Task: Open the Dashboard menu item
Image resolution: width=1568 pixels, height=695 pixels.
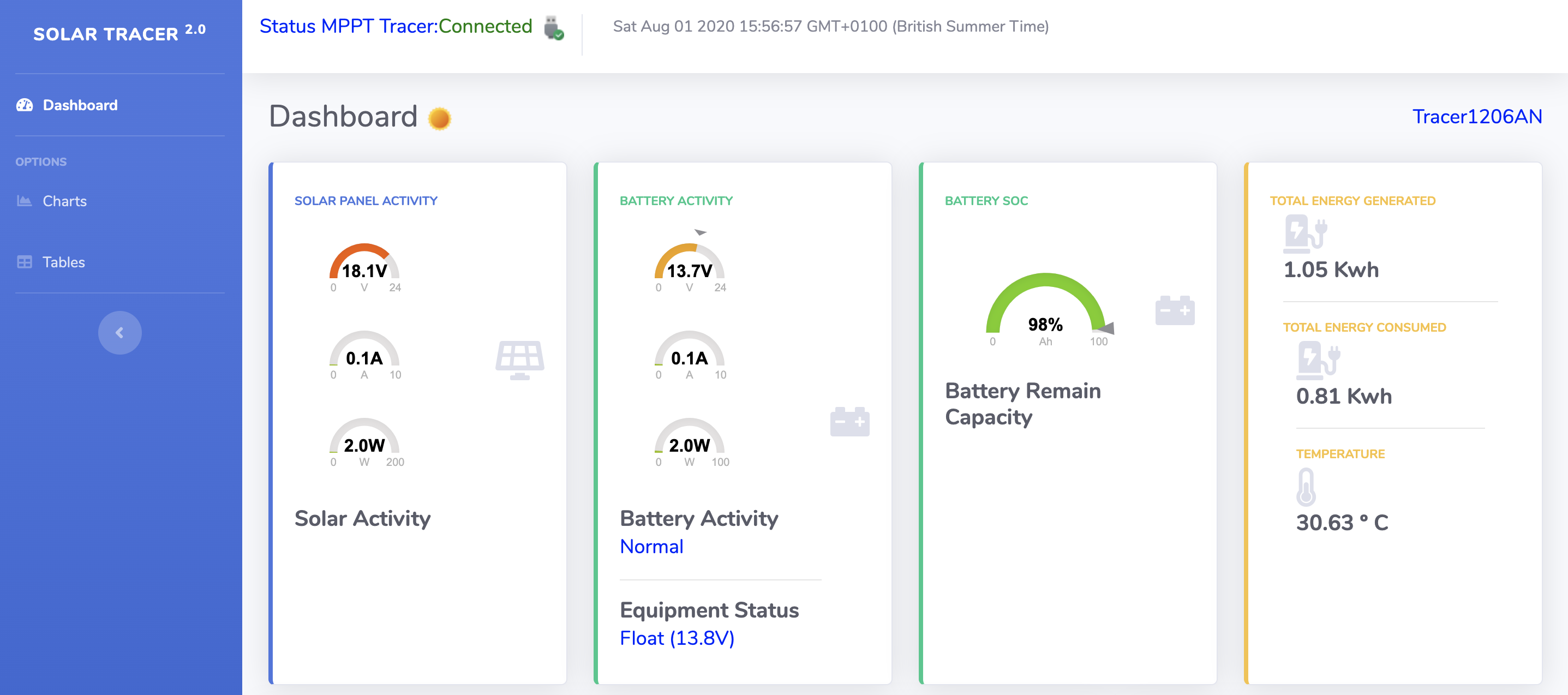Action: pyautogui.click(x=120, y=105)
